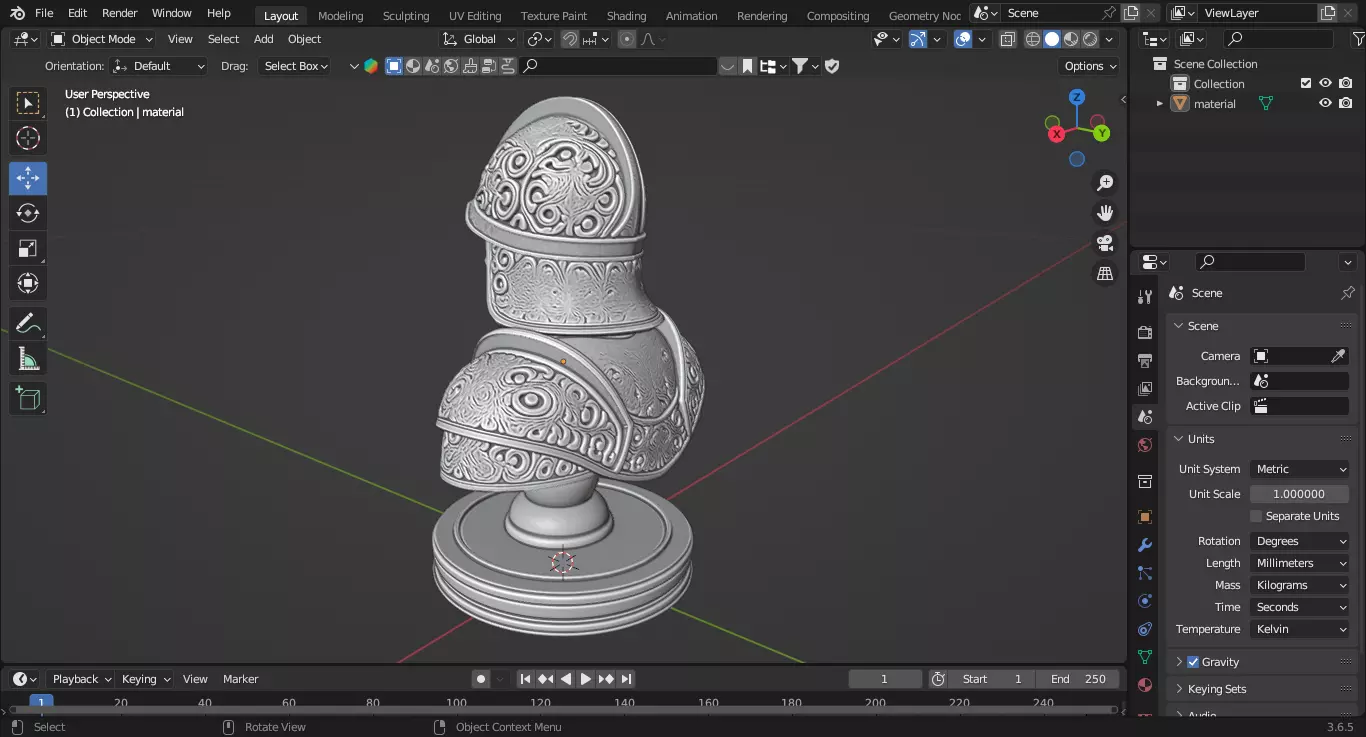Image resolution: width=1366 pixels, height=737 pixels.
Task: Open the Particles properties tab
Action: click(x=1145, y=573)
